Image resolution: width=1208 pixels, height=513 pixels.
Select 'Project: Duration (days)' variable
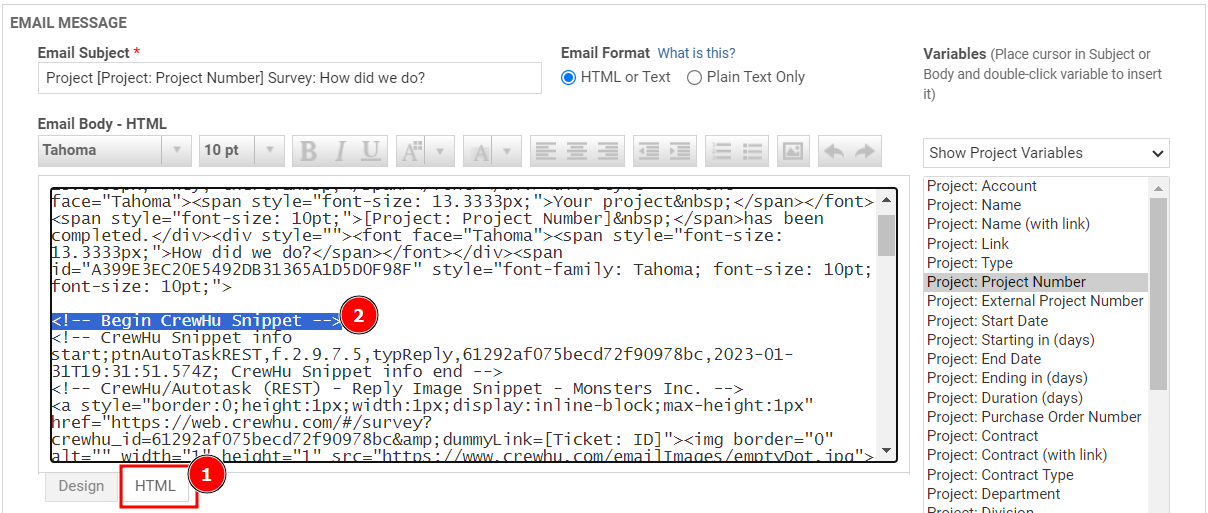(1005, 398)
